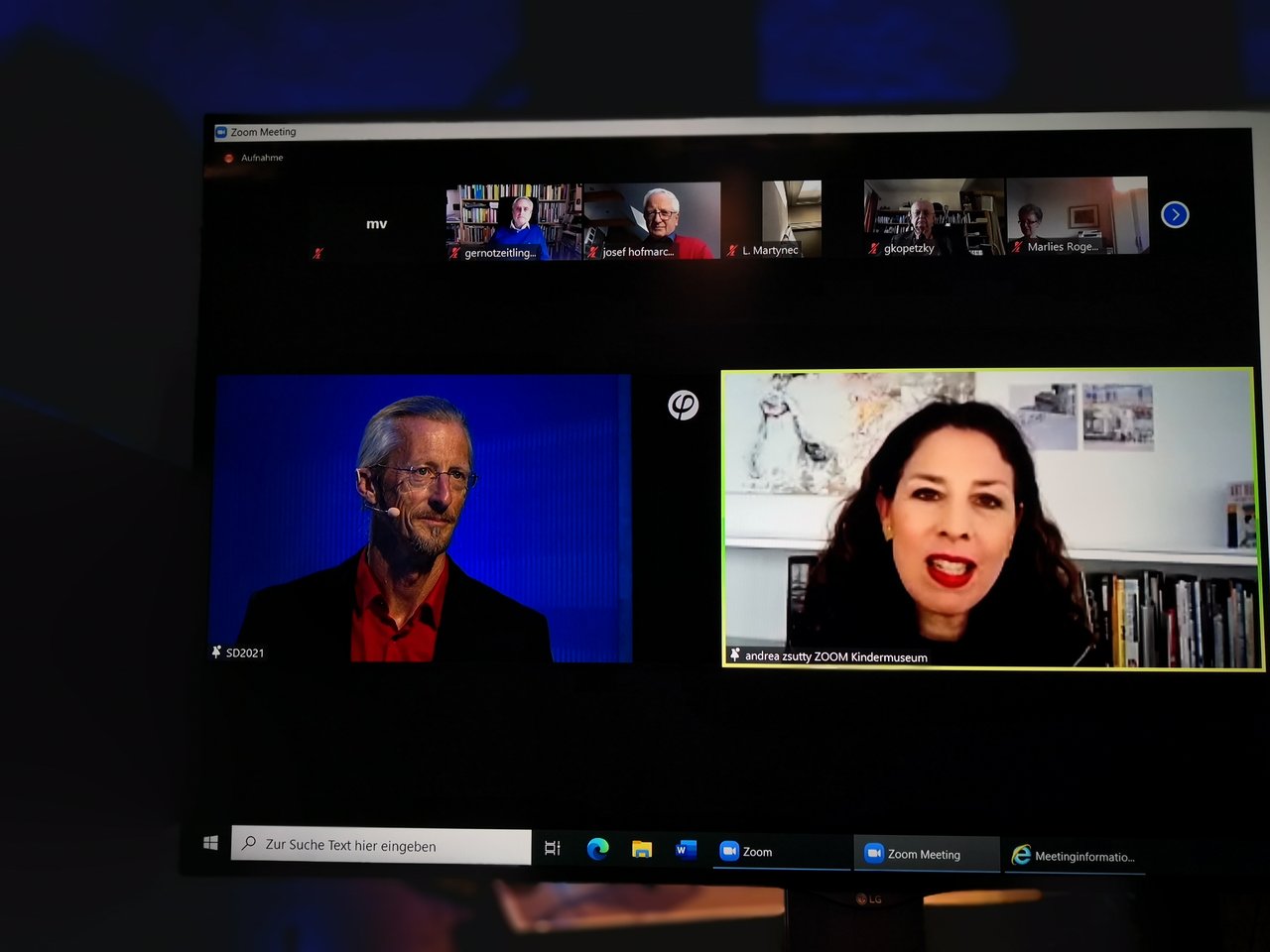Click the muted microphone icon of mv
1270x952 pixels.
317,254
